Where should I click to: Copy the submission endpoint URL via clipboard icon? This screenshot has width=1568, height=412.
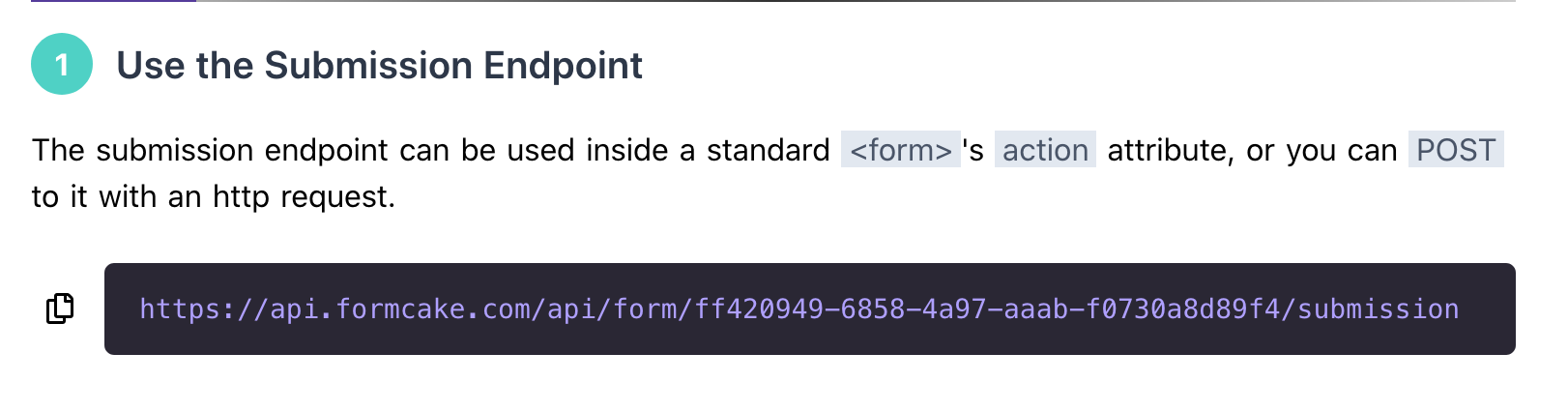(60, 309)
